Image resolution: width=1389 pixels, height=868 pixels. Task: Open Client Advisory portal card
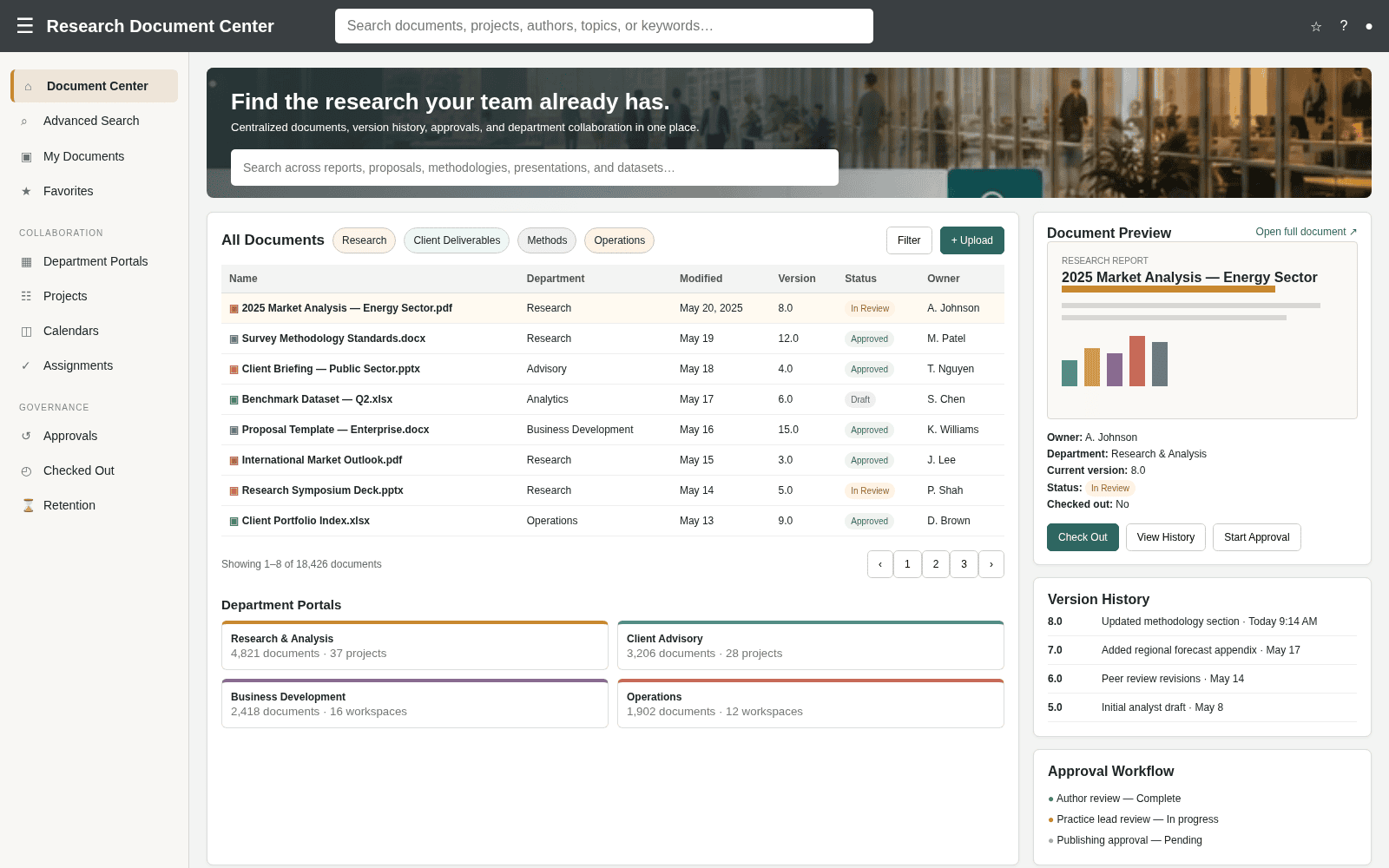811,645
